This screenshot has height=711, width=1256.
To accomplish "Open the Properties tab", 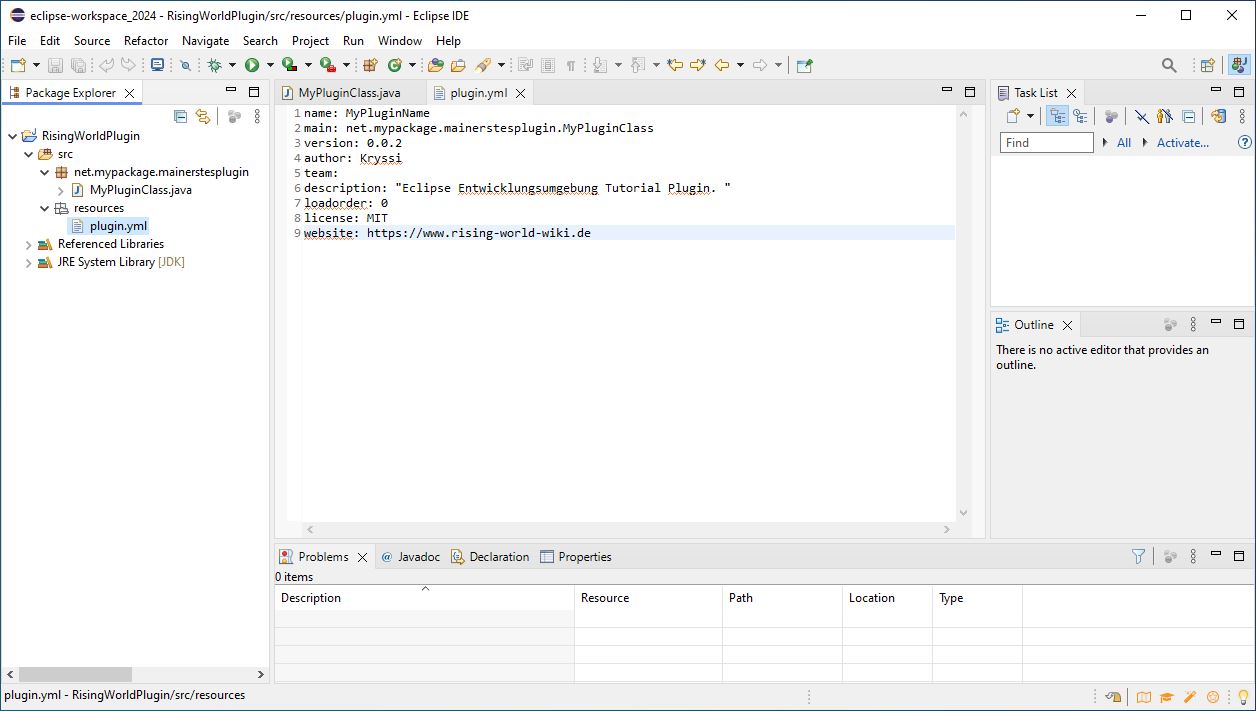I will pos(575,557).
